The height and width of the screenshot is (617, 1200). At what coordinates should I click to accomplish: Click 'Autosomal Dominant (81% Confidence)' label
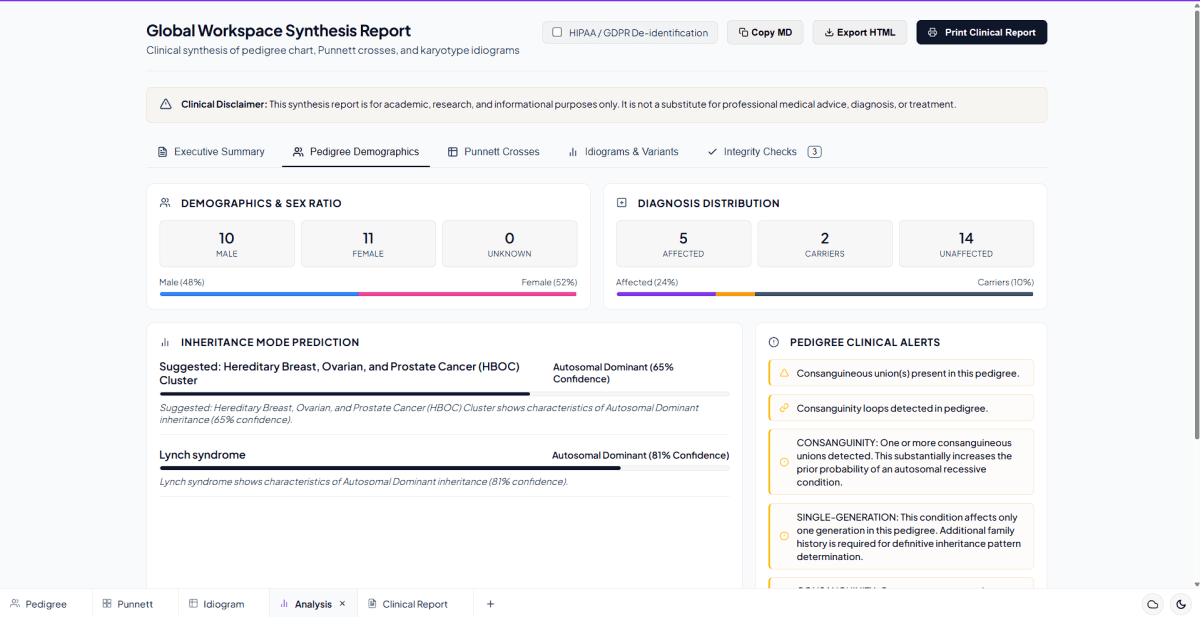point(640,455)
